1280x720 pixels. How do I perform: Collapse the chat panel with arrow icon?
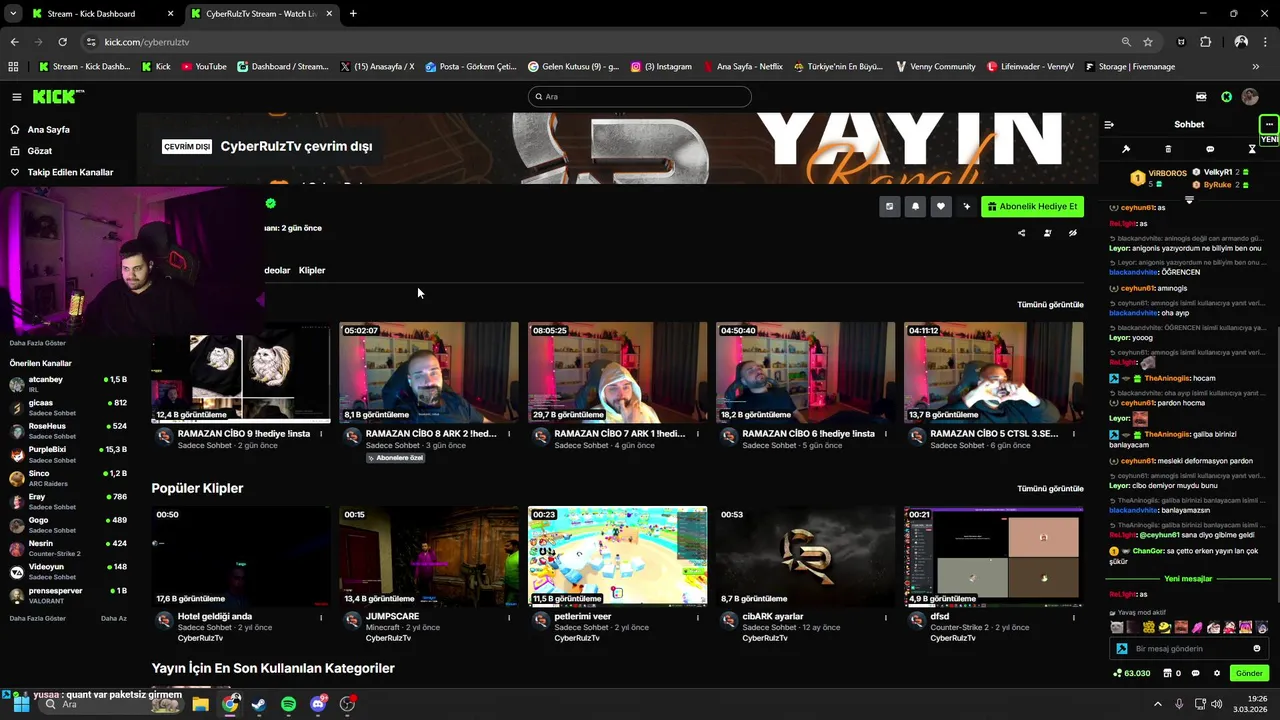click(x=1109, y=125)
